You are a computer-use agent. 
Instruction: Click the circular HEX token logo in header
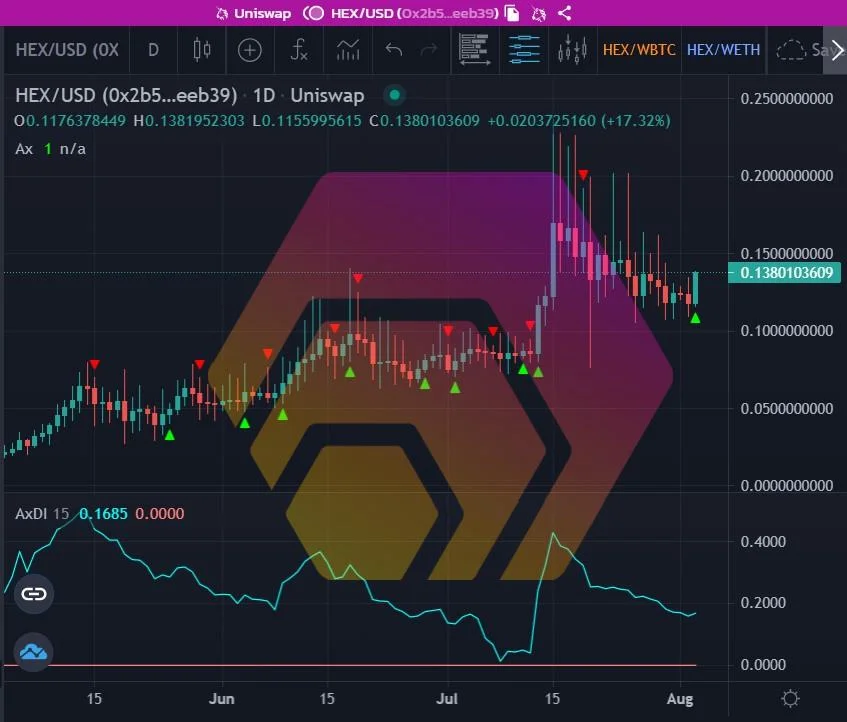(x=314, y=13)
